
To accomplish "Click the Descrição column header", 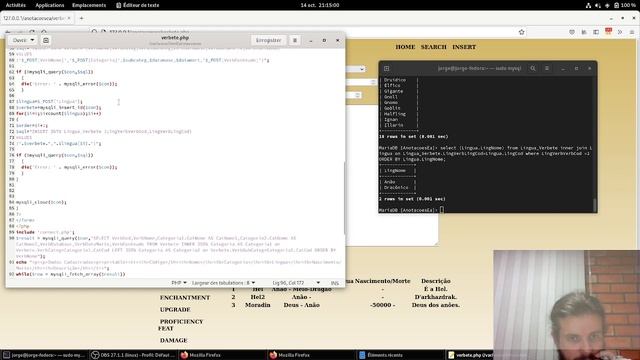I will 436,281.
